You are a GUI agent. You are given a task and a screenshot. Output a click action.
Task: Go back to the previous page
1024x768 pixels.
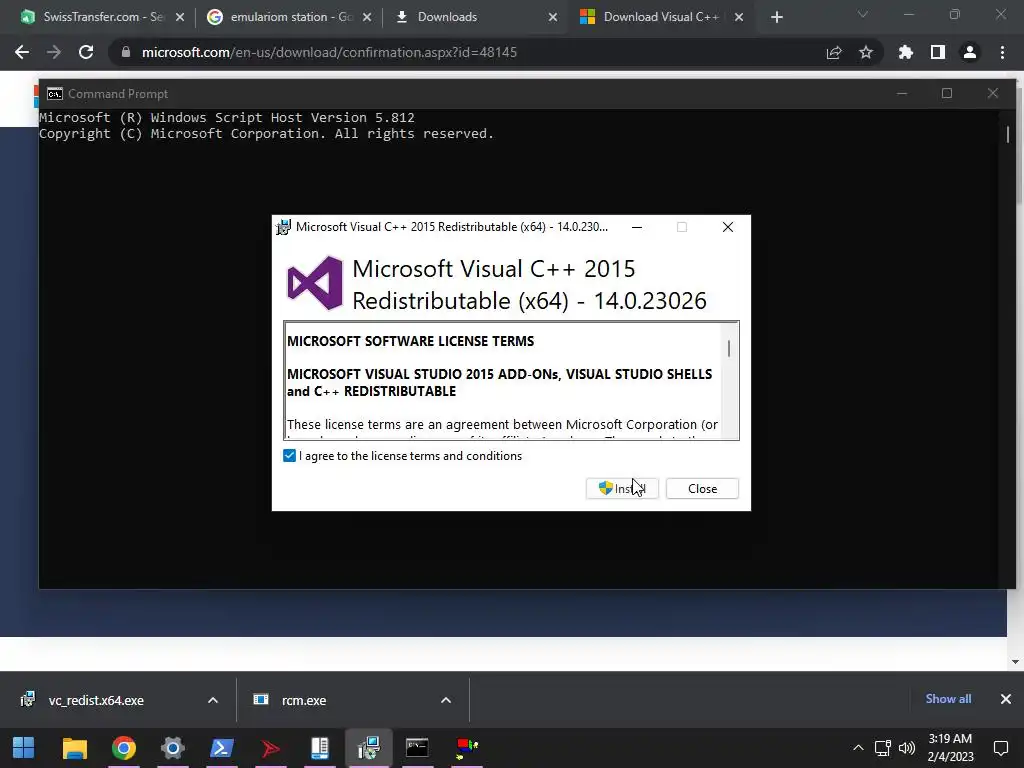(22, 52)
